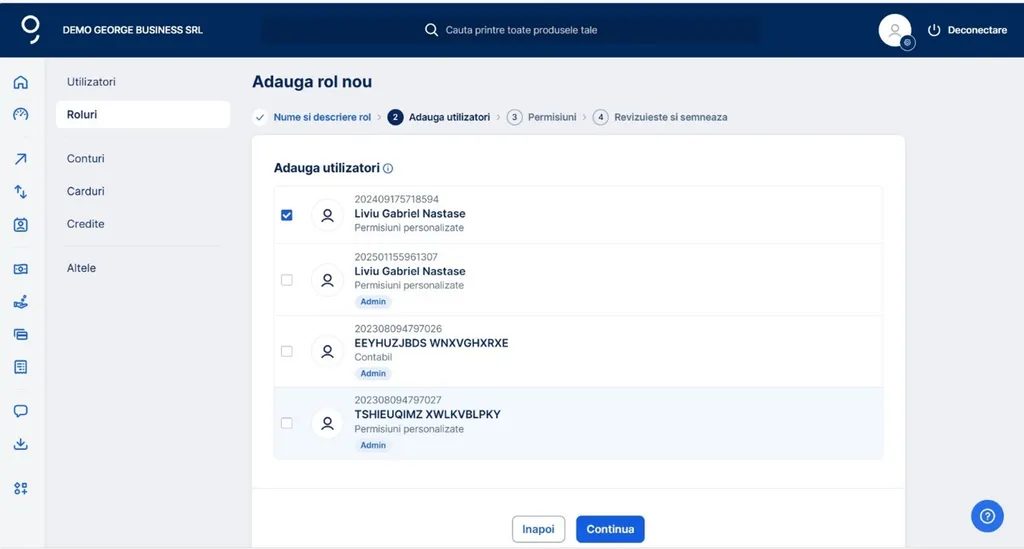The height and width of the screenshot is (549, 1024).
Task: Open the download icon in sidebar
Action: click(20, 444)
